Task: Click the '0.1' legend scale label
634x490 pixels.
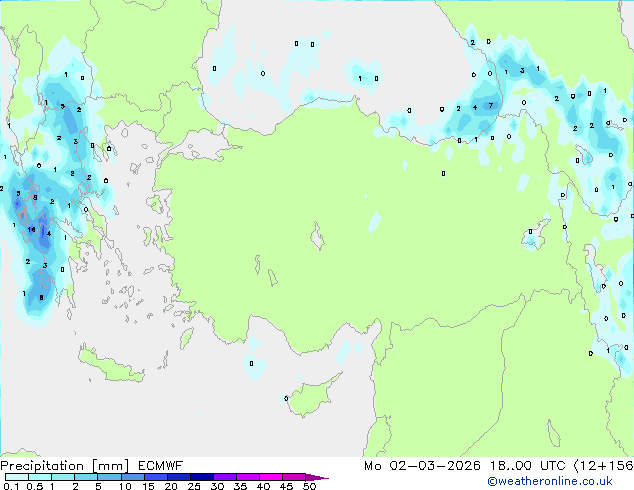Action: pyautogui.click(x=11, y=486)
